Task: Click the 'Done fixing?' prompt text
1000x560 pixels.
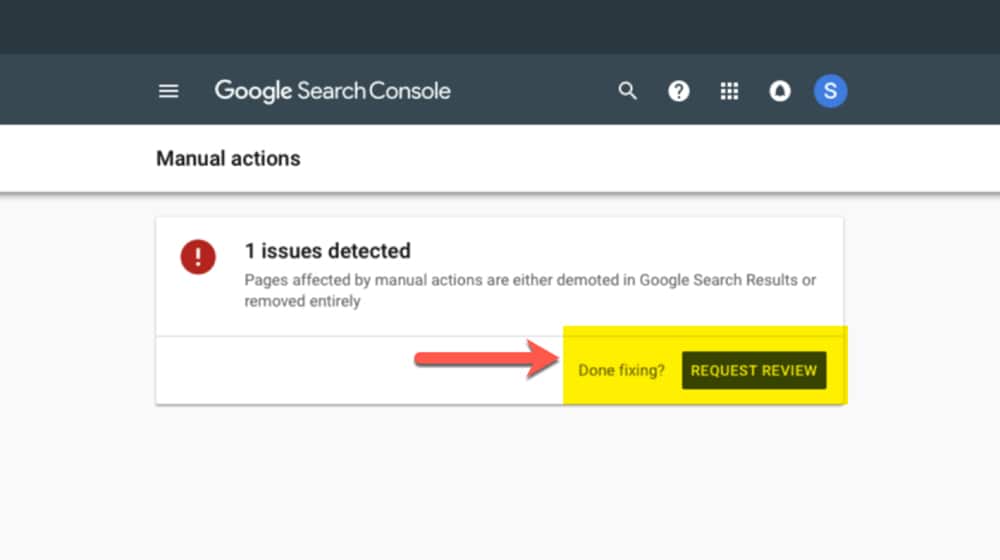Action: [x=621, y=371]
